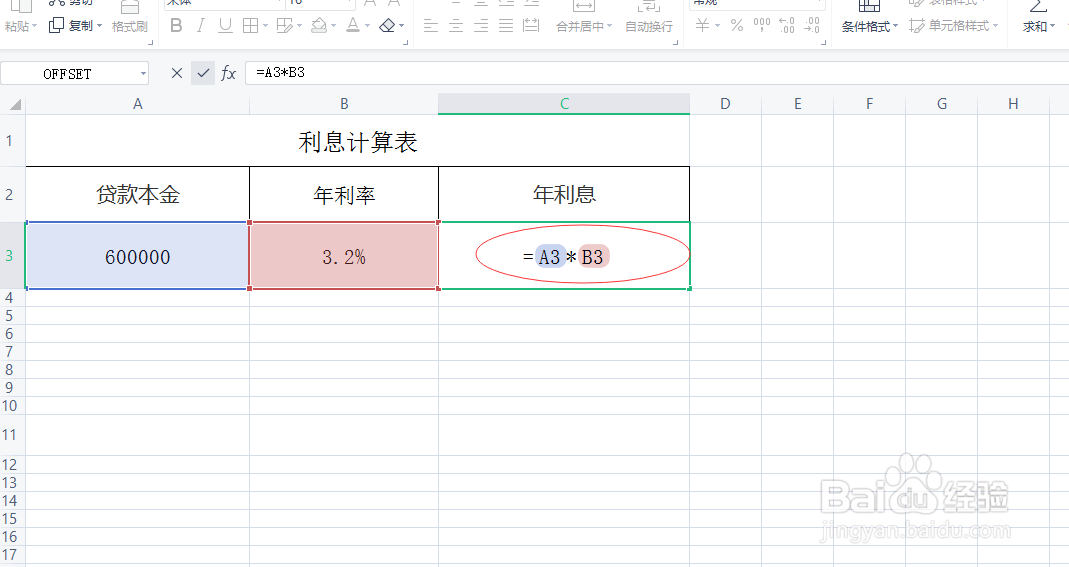The height and width of the screenshot is (567, 1069).
Task: Select column A header
Action: tap(138, 104)
